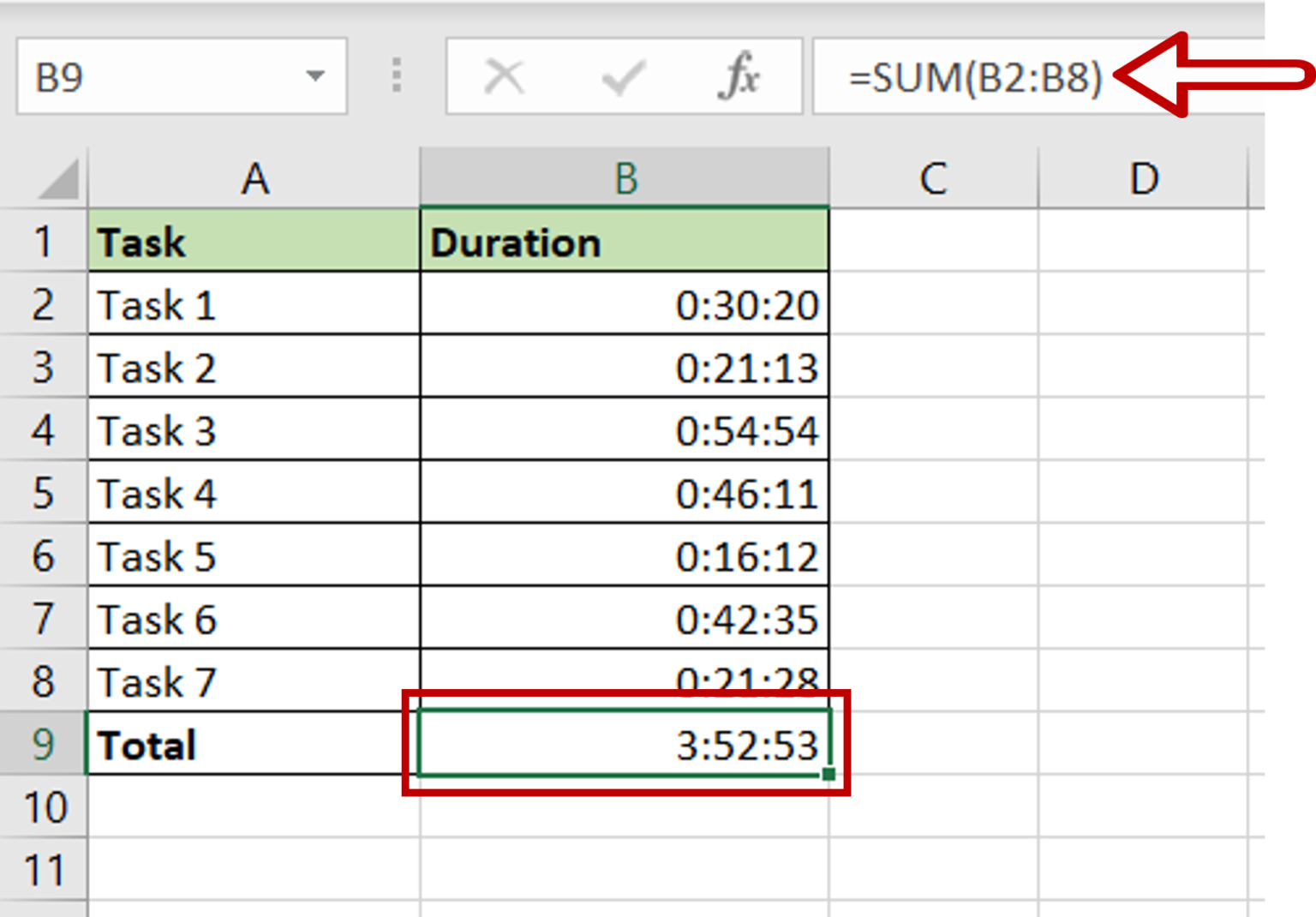Screen dimensions: 1316x917
Task: Open the Name Box dropdown arrow
Action: point(317,76)
